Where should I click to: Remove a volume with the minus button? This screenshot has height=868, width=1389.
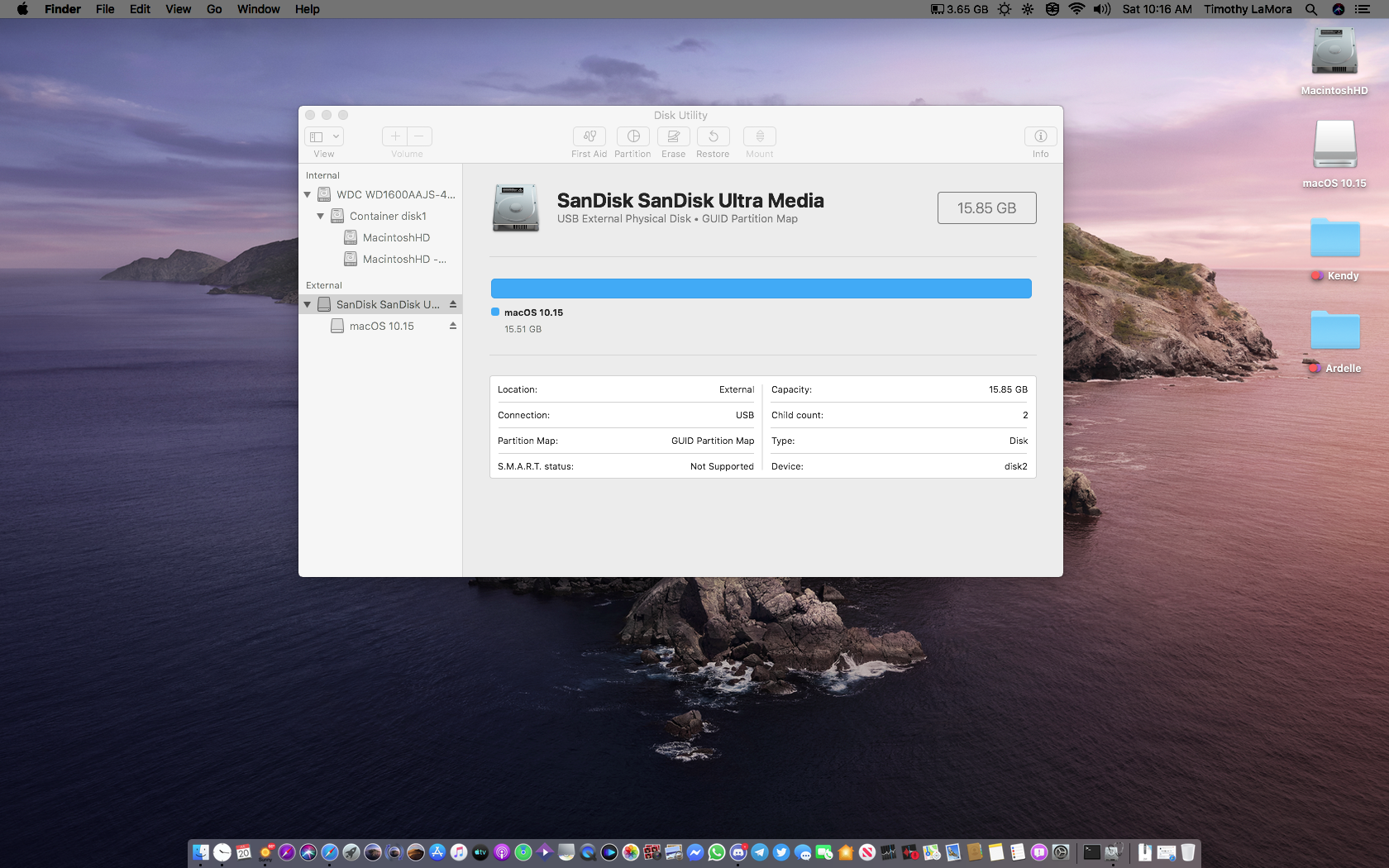419,136
